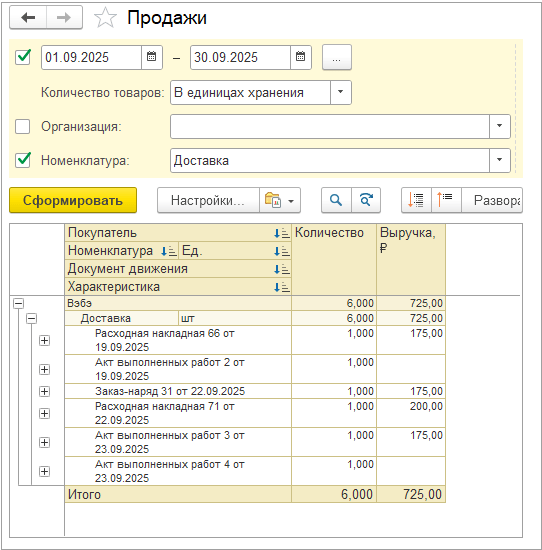Open the Номенклатура dropdown arrow

pos(500,160)
